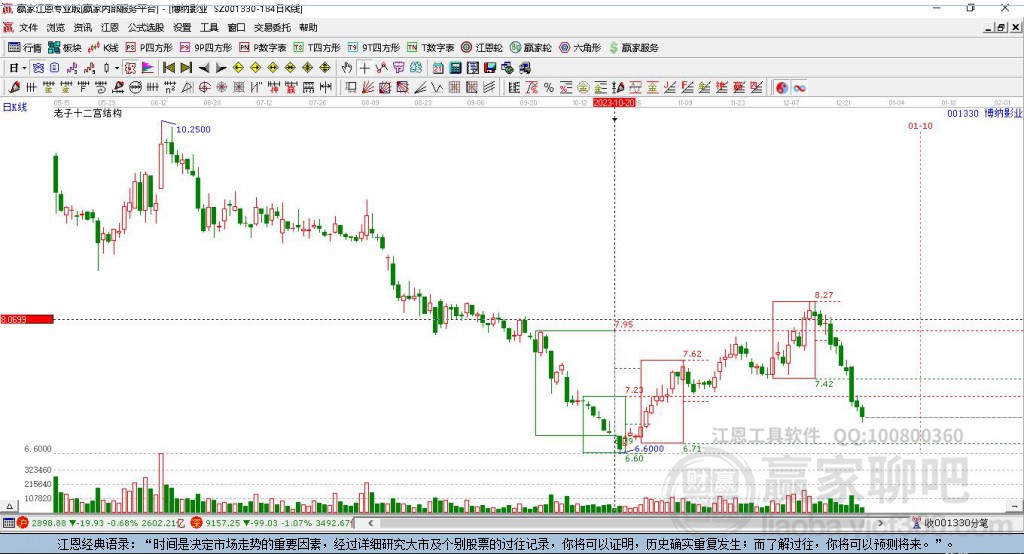Viewport: 1024px width, 554px height.
Task: Click the scrollbar right arrow
Action: click(x=880, y=523)
